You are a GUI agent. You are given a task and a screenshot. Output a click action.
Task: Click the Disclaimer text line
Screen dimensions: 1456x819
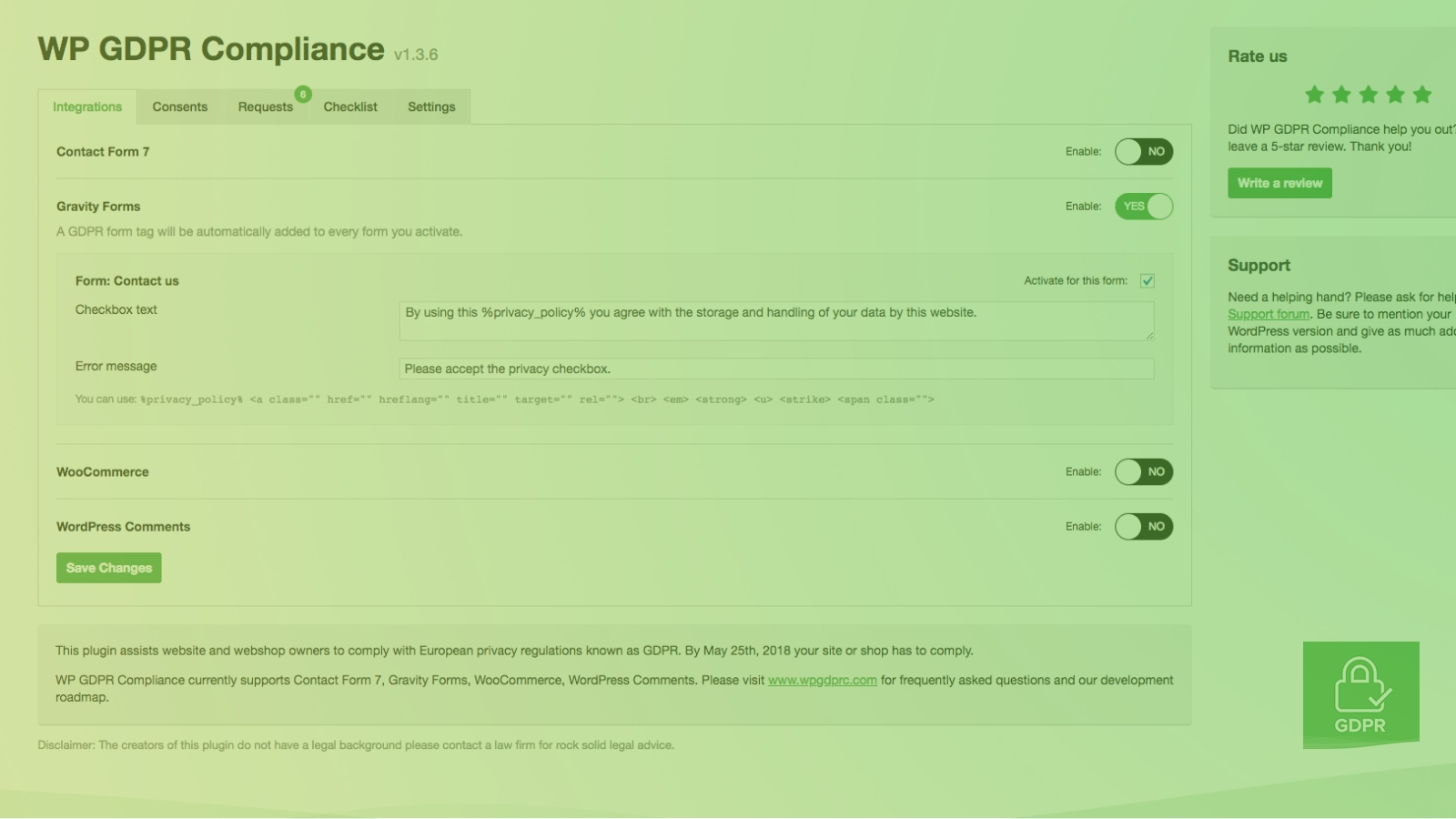356,745
